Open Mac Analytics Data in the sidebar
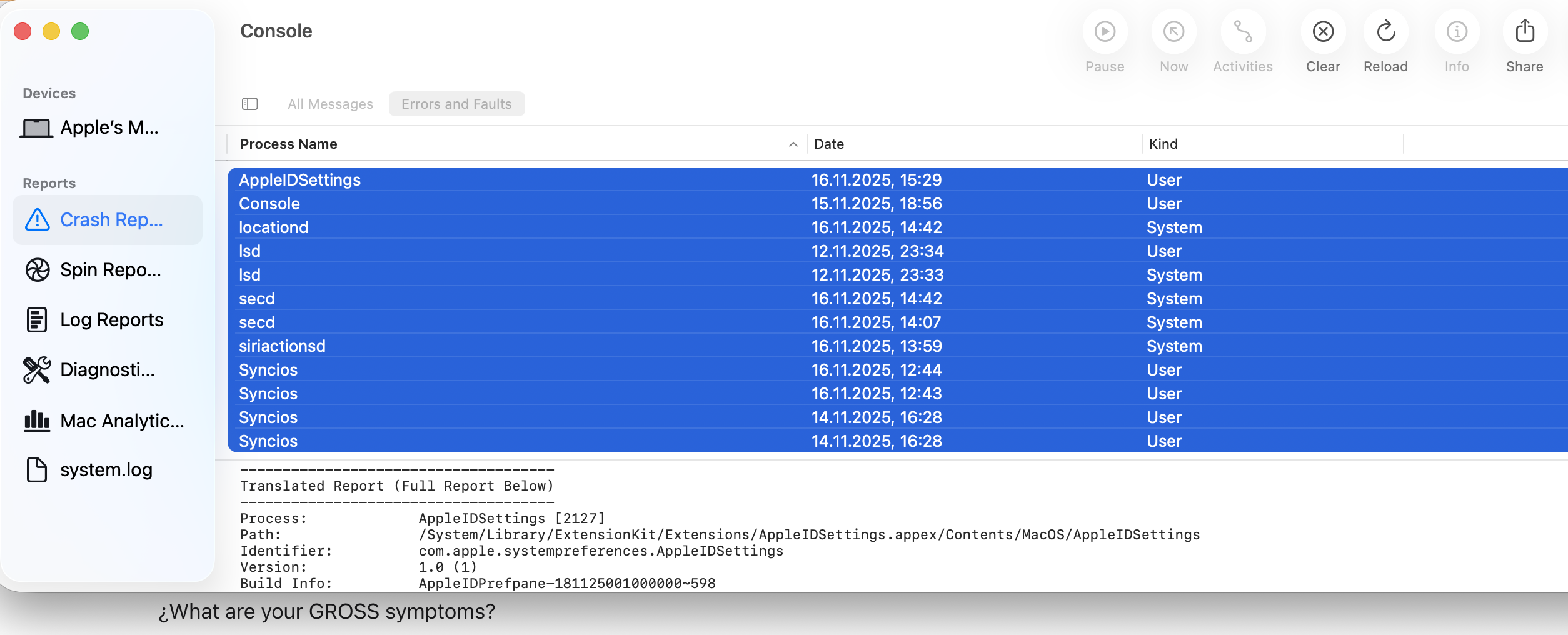 click(x=108, y=421)
